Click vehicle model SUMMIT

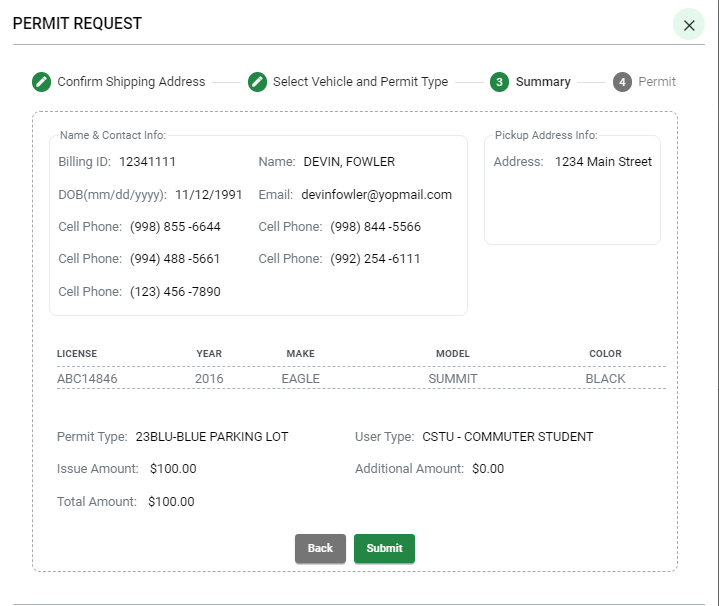pyautogui.click(x=453, y=379)
